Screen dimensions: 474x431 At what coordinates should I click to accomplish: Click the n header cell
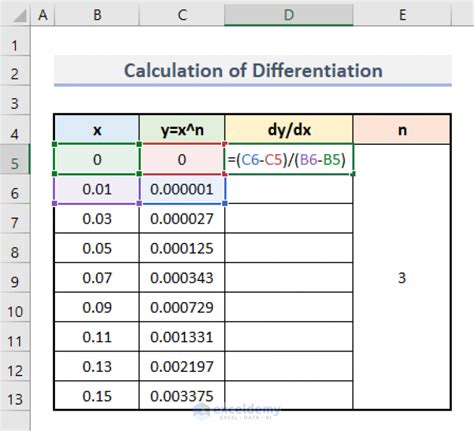pyautogui.click(x=402, y=130)
